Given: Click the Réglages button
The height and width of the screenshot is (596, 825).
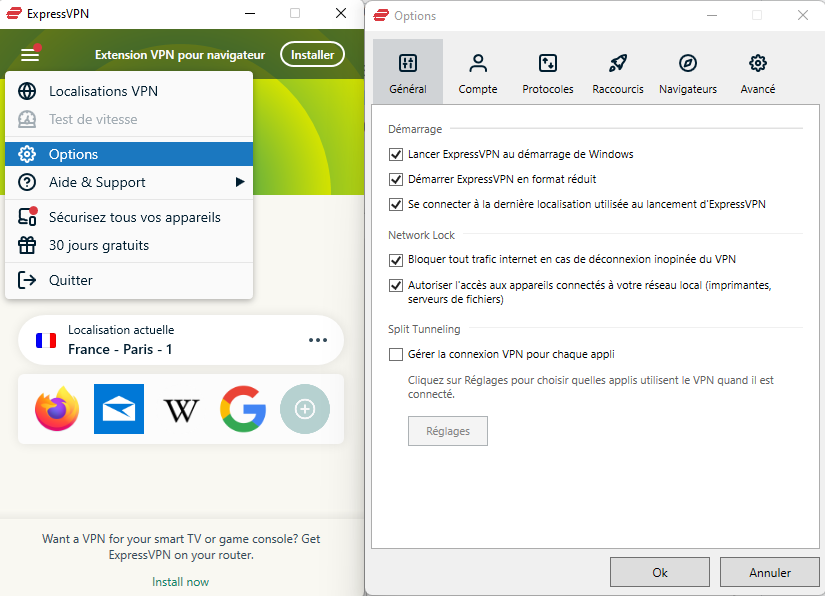Looking at the screenshot, I should point(448,431).
